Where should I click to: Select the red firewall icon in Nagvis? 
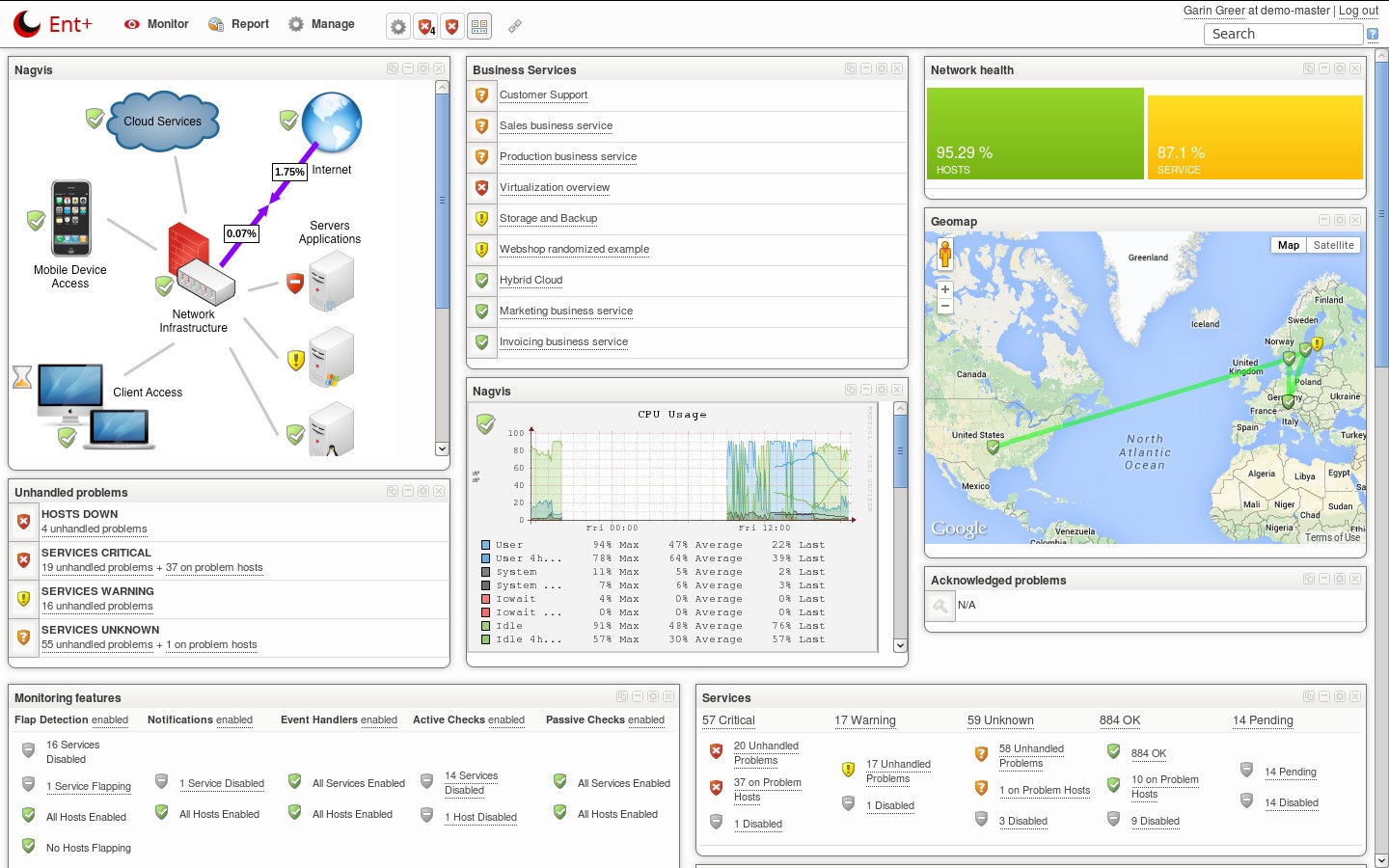(190, 249)
